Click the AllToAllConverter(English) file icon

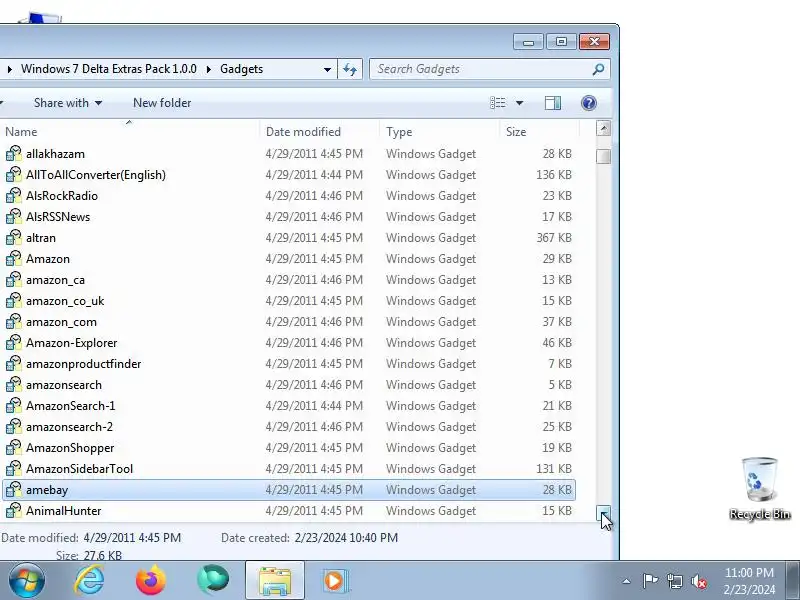tap(14, 174)
